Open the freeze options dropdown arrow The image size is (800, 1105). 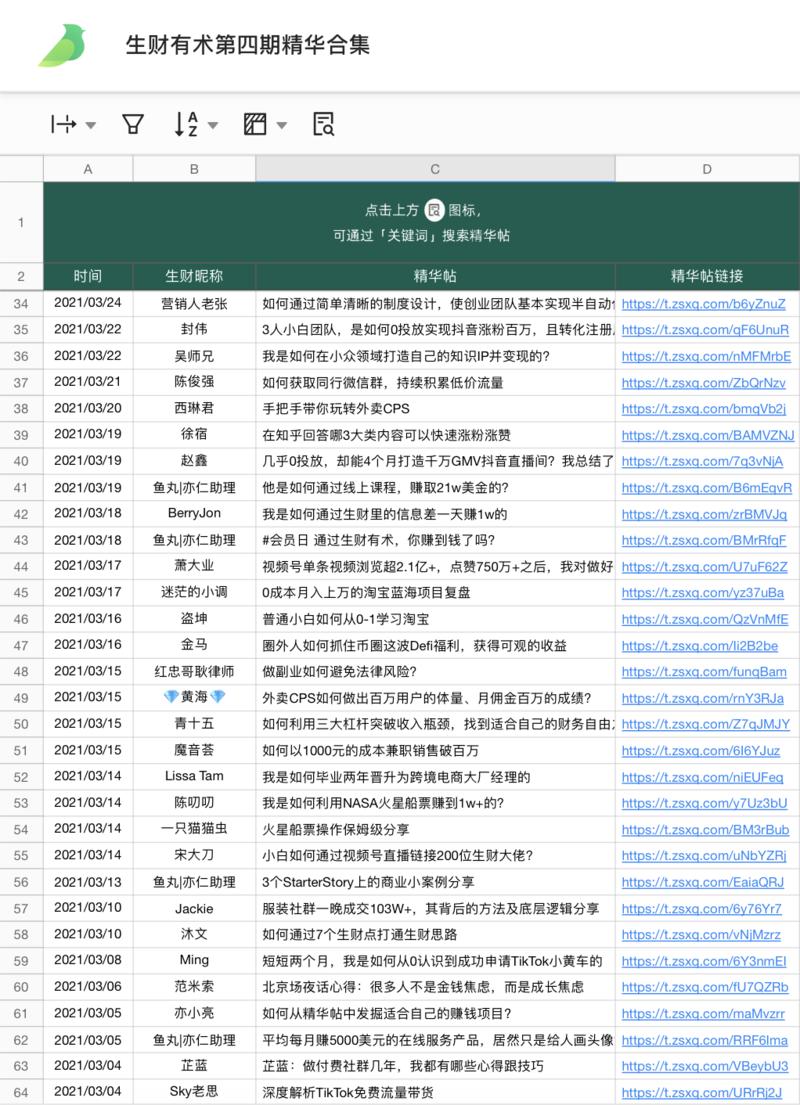88,123
